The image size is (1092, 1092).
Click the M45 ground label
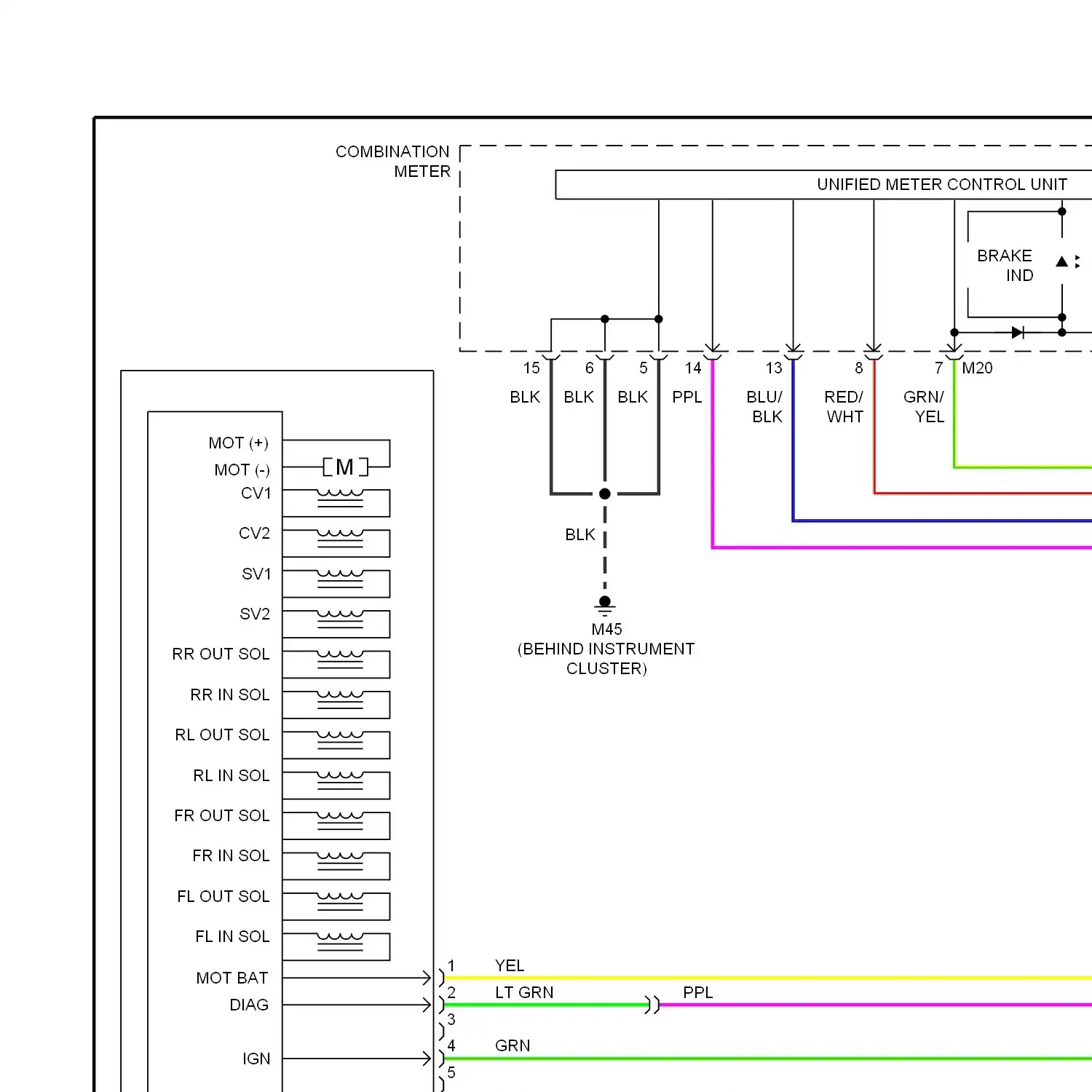[606, 629]
